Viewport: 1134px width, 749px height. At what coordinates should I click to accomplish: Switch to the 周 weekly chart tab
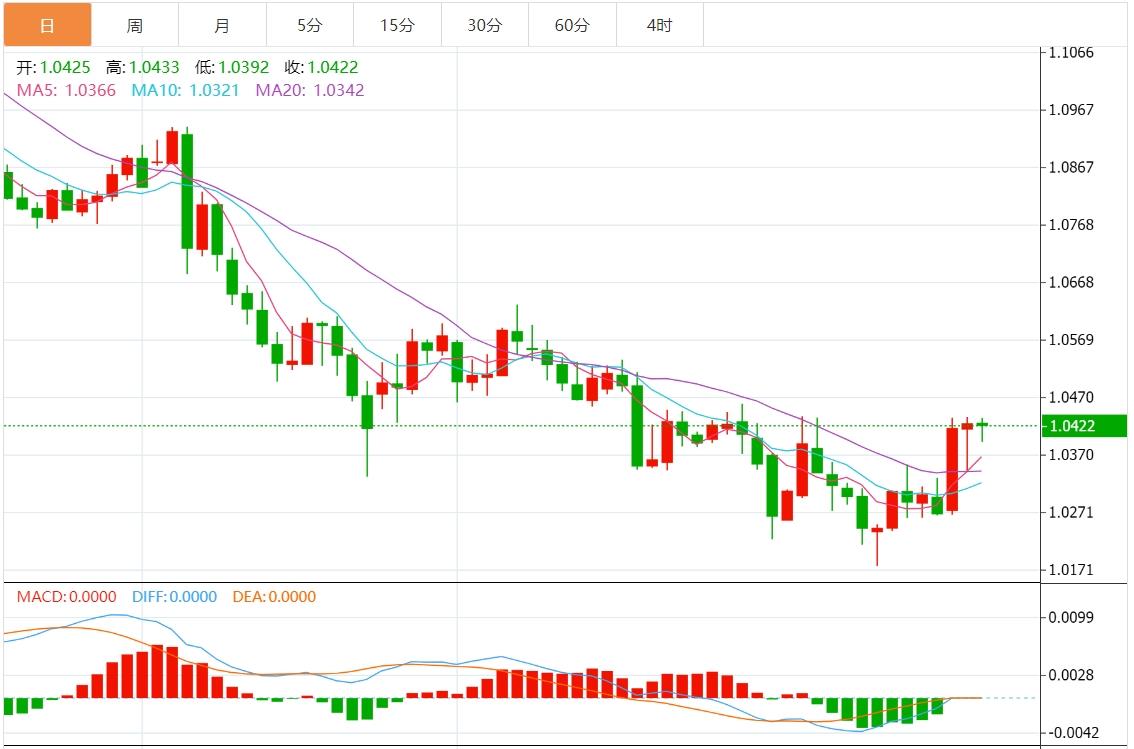[134, 25]
